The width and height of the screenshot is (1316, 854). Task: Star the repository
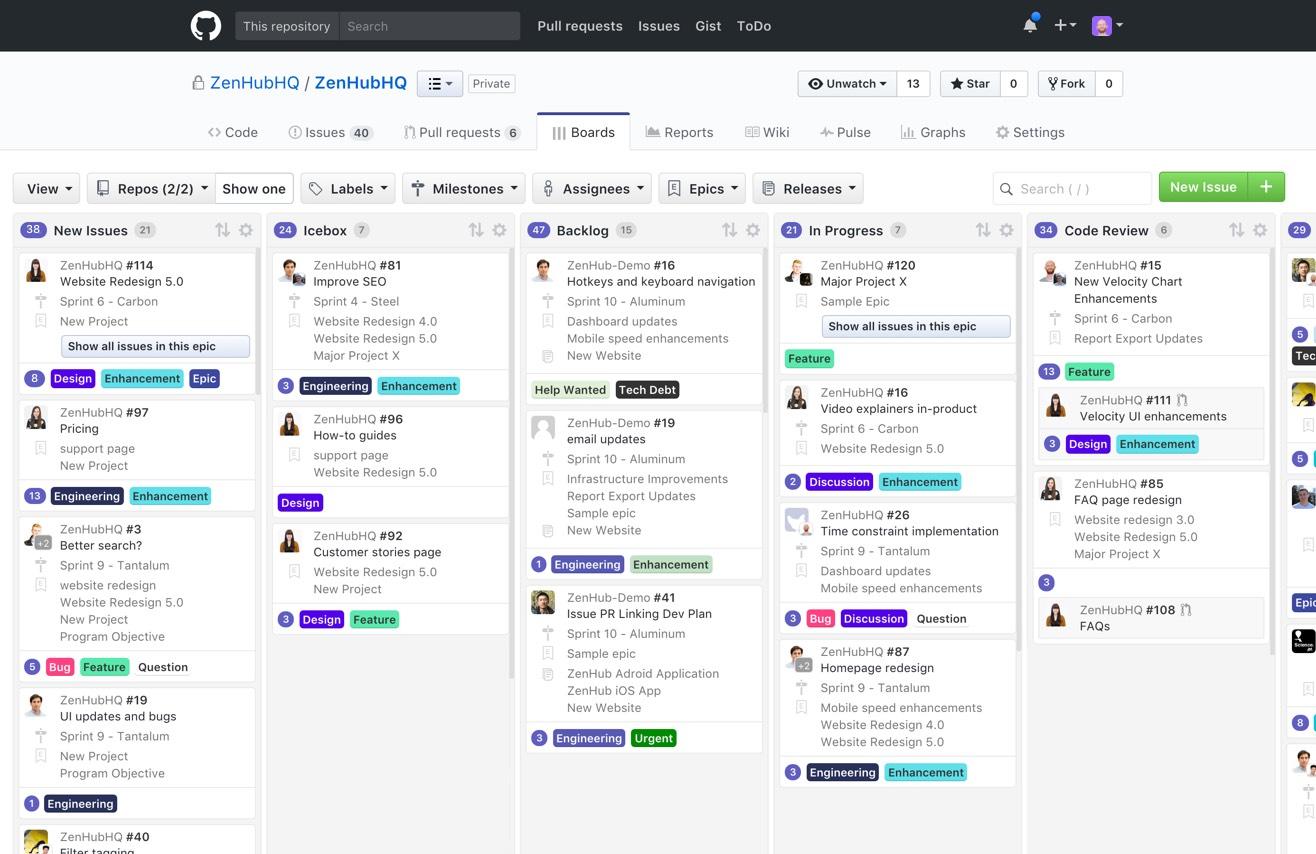pos(969,84)
